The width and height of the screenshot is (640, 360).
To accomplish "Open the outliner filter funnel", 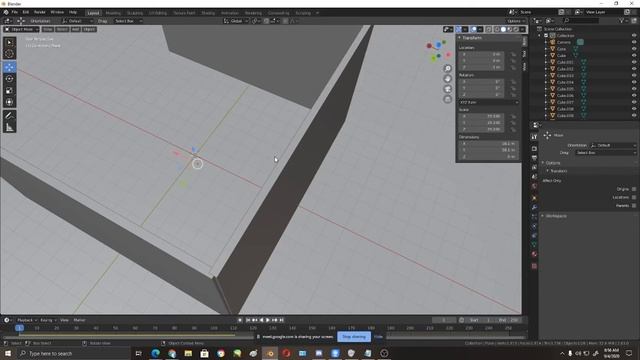I will 622,20.
